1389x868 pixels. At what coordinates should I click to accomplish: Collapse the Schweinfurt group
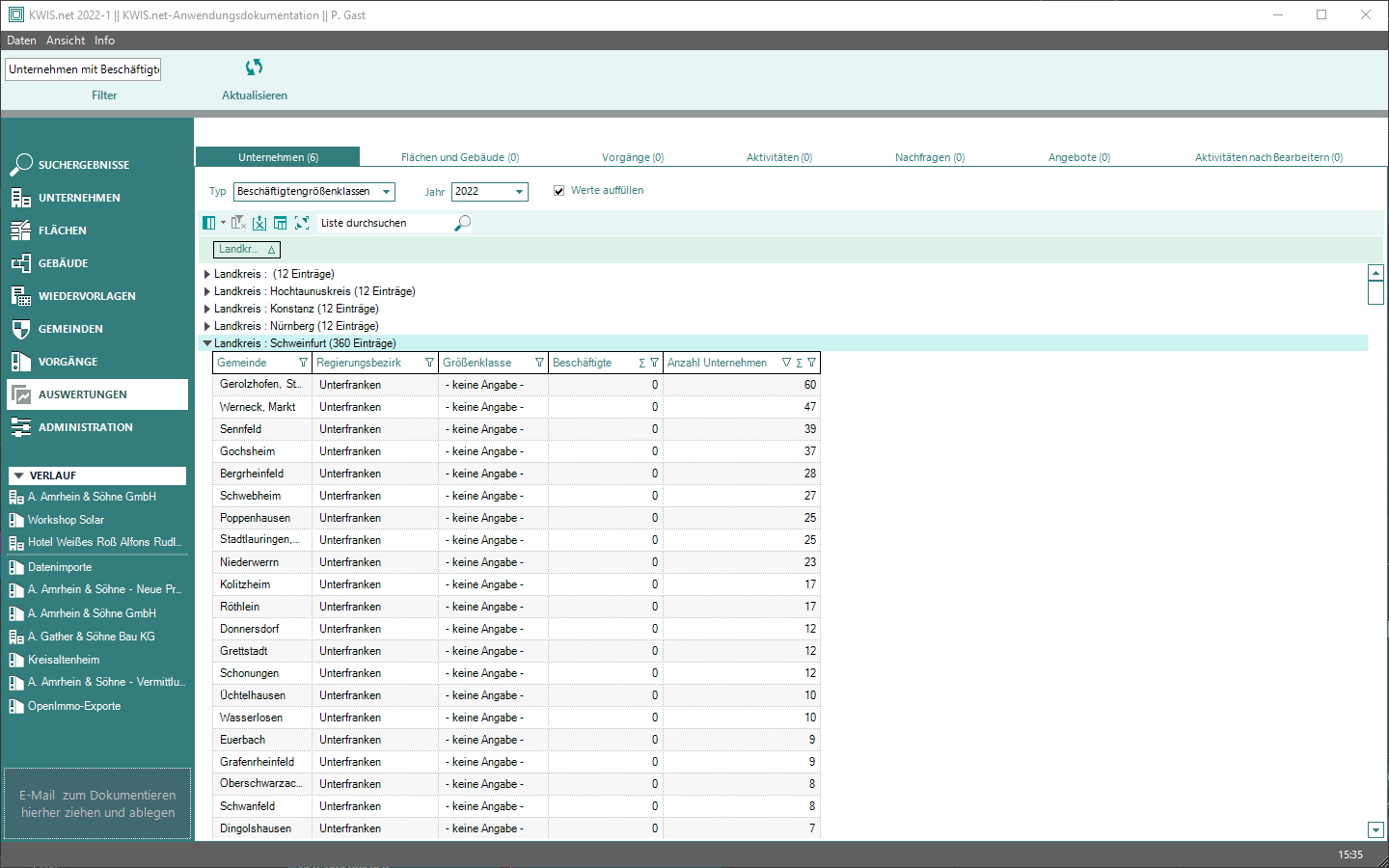tap(207, 343)
